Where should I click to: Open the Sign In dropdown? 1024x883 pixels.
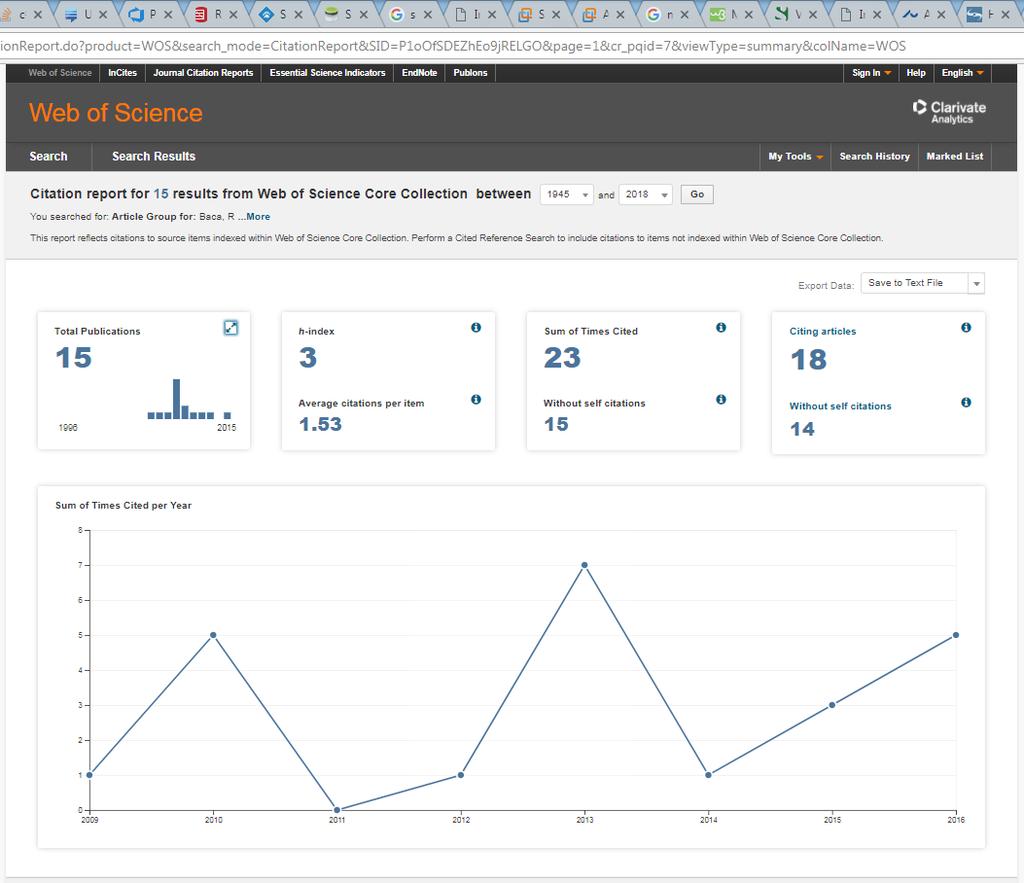point(871,73)
